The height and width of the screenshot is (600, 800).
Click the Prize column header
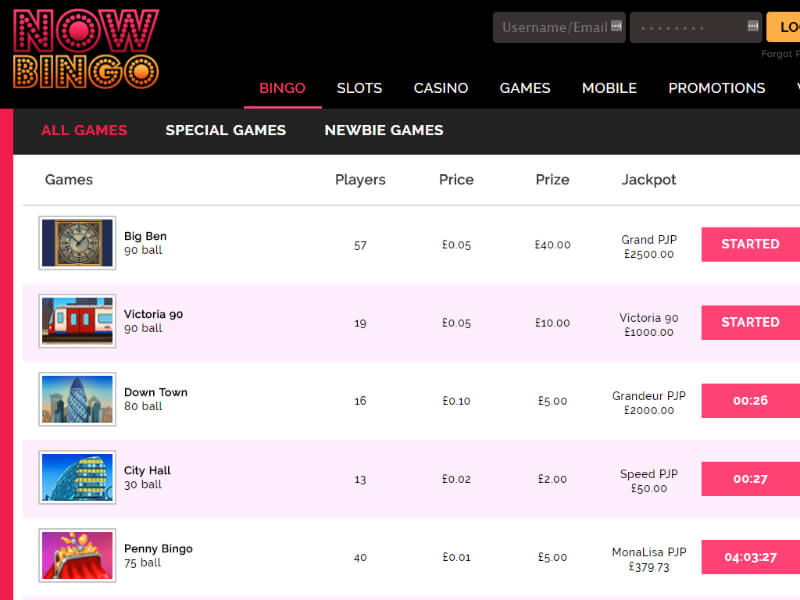click(552, 180)
